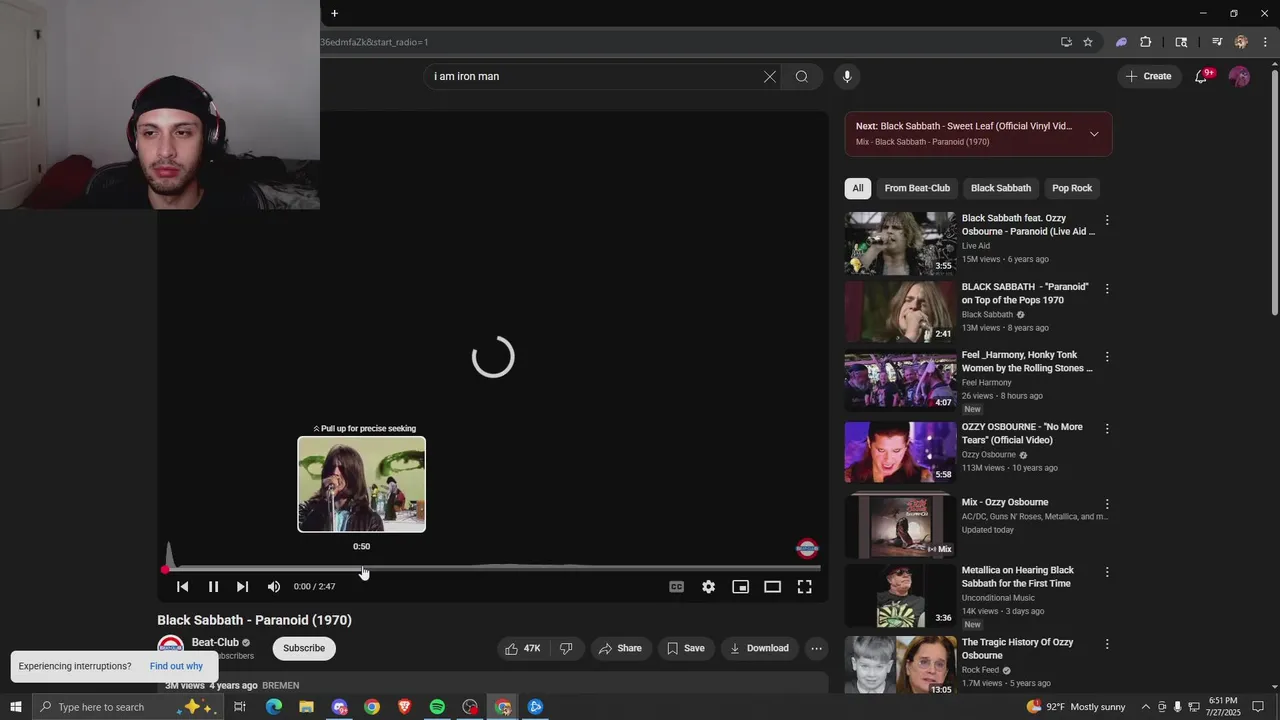The image size is (1280, 720).
Task: Toggle theater mode view
Action: coord(772,587)
